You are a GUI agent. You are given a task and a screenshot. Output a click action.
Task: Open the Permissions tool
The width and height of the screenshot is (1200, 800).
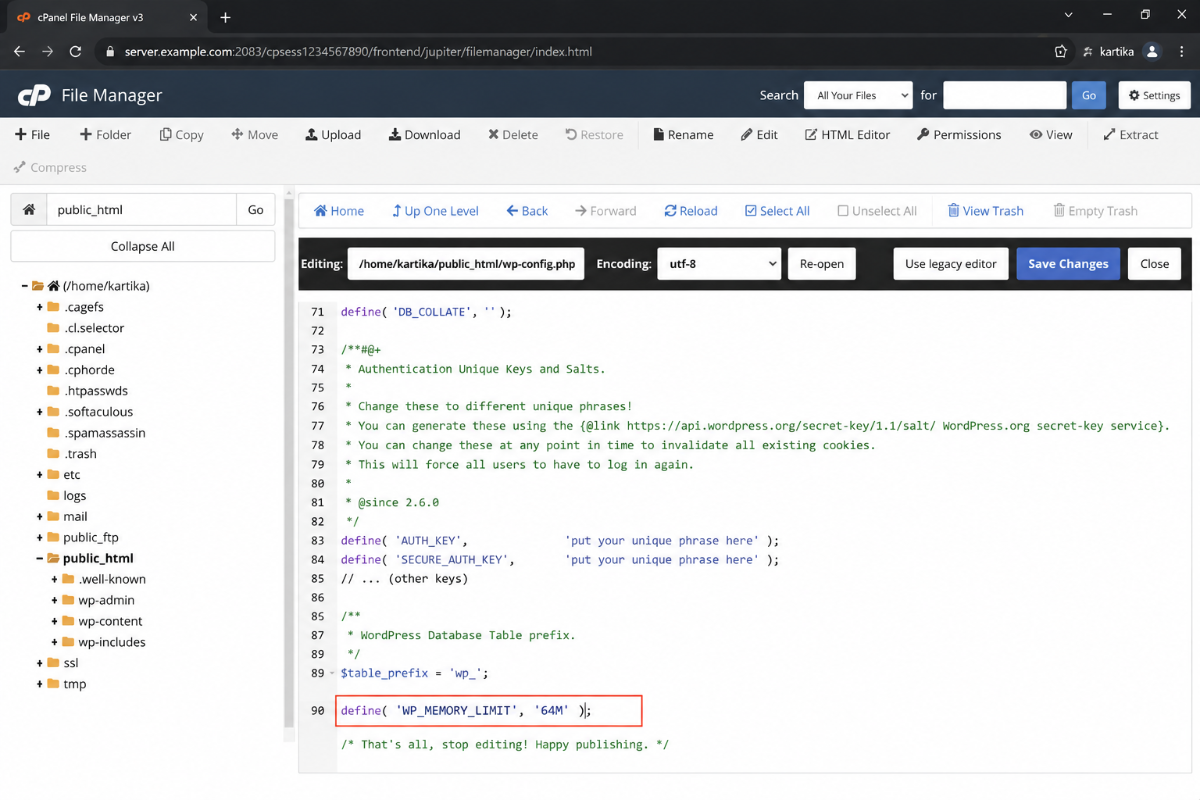pos(959,135)
